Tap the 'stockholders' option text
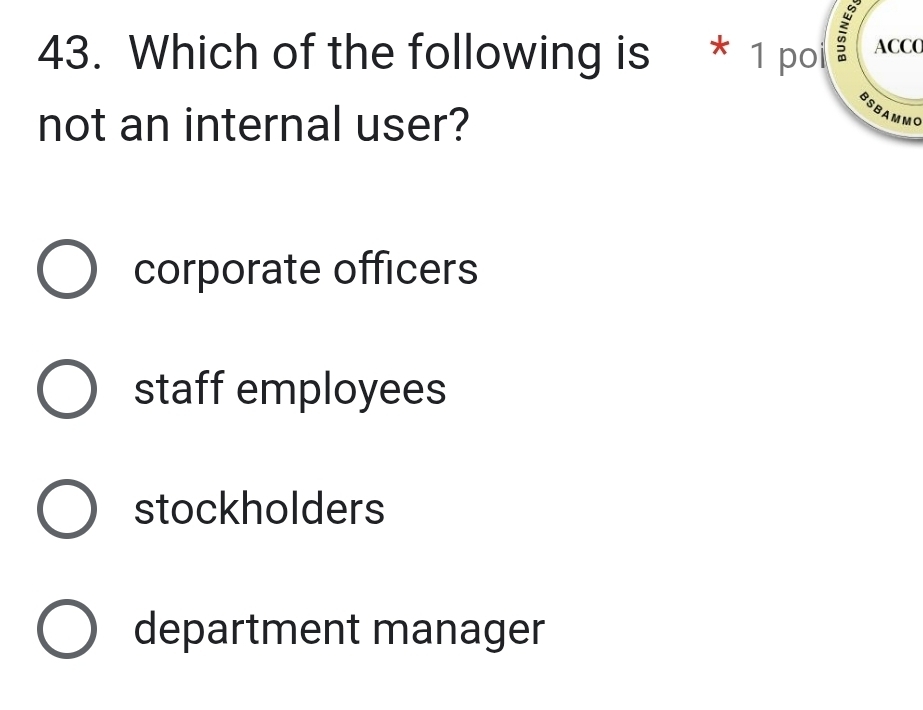Viewport: 923px width, 710px height. pos(259,509)
